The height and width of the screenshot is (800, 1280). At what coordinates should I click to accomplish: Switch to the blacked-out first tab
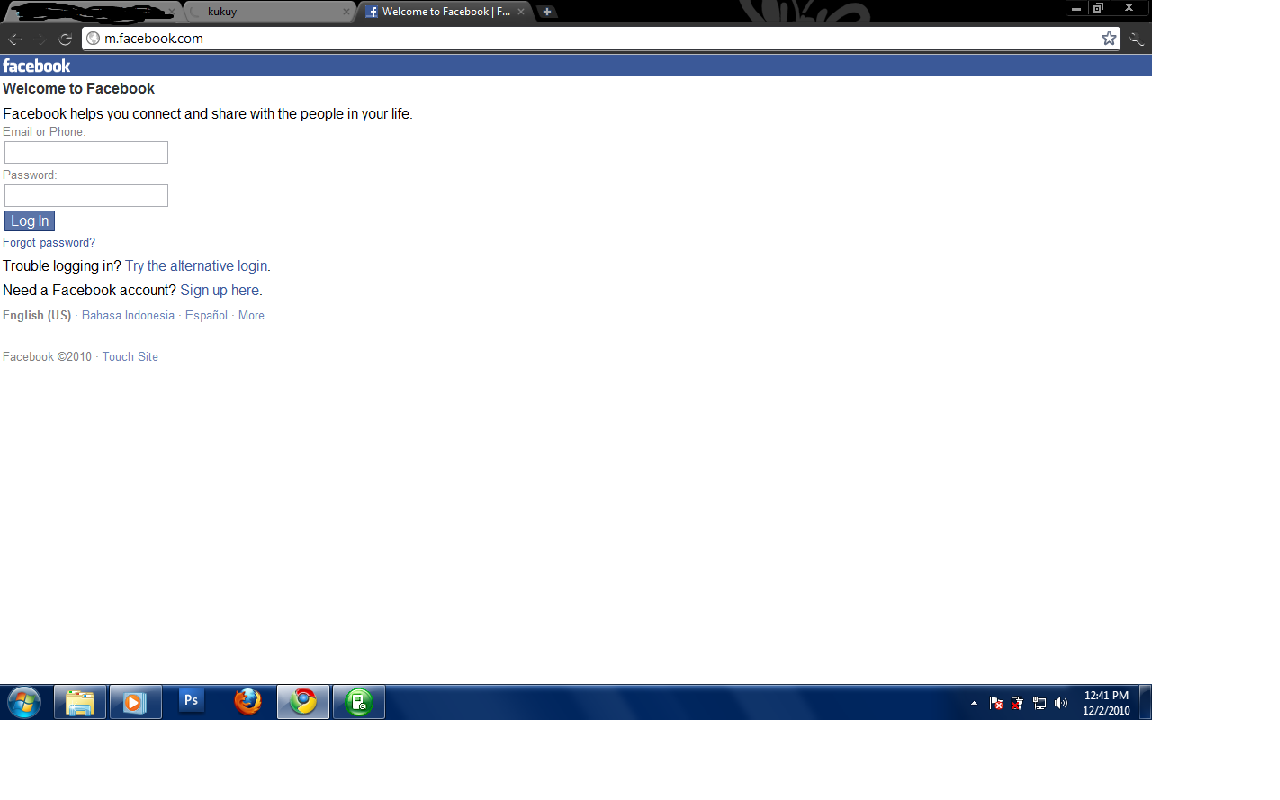tap(92, 12)
